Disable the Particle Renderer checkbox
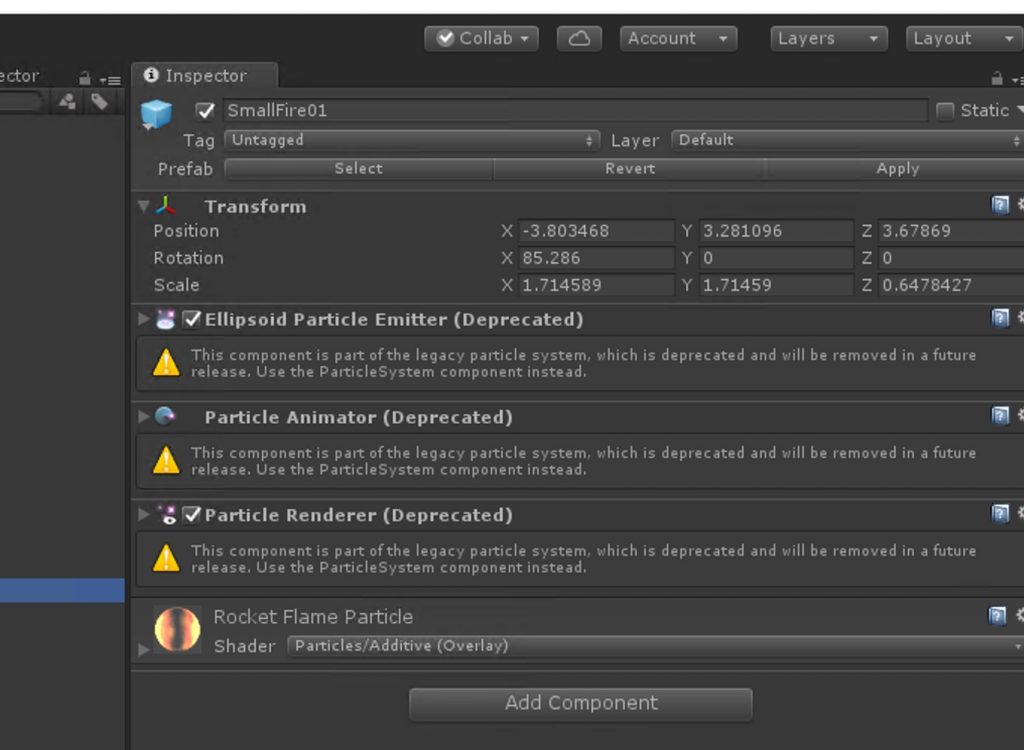Image resolution: width=1024 pixels, height=750 pixels. click(x=193, y=515)
